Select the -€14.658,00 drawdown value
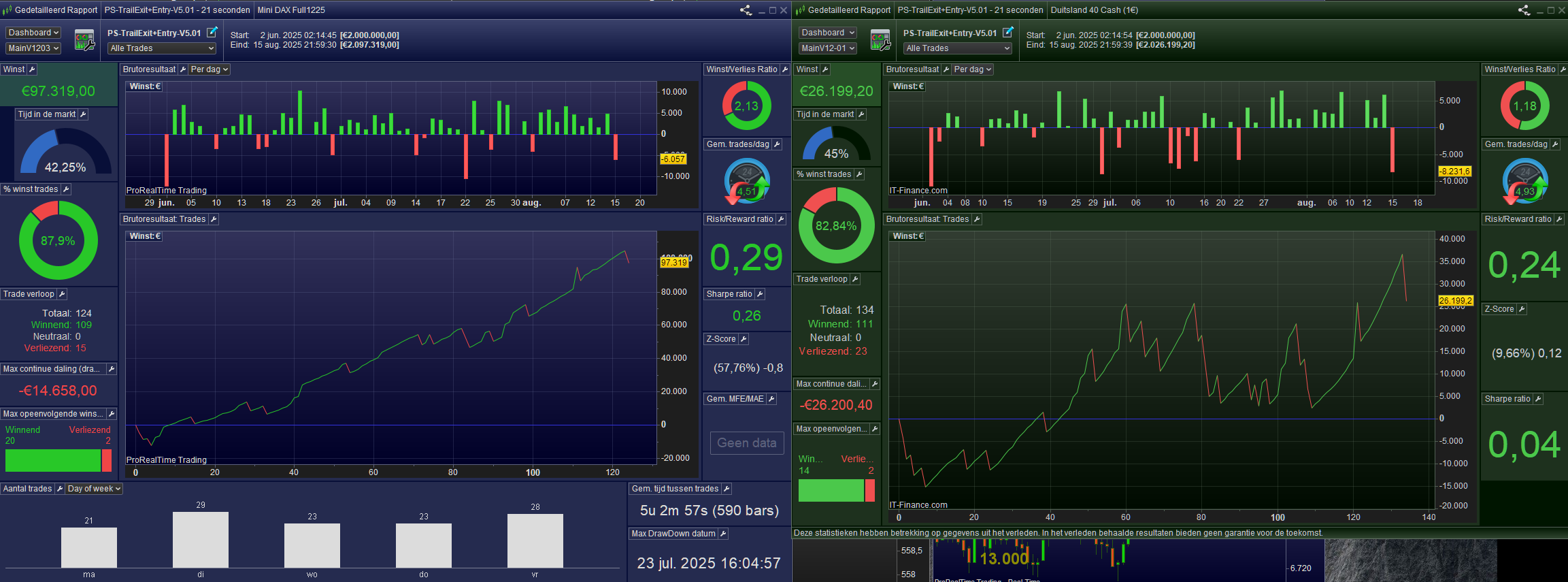Screen dimensions: 1568x582 [58, 391]
